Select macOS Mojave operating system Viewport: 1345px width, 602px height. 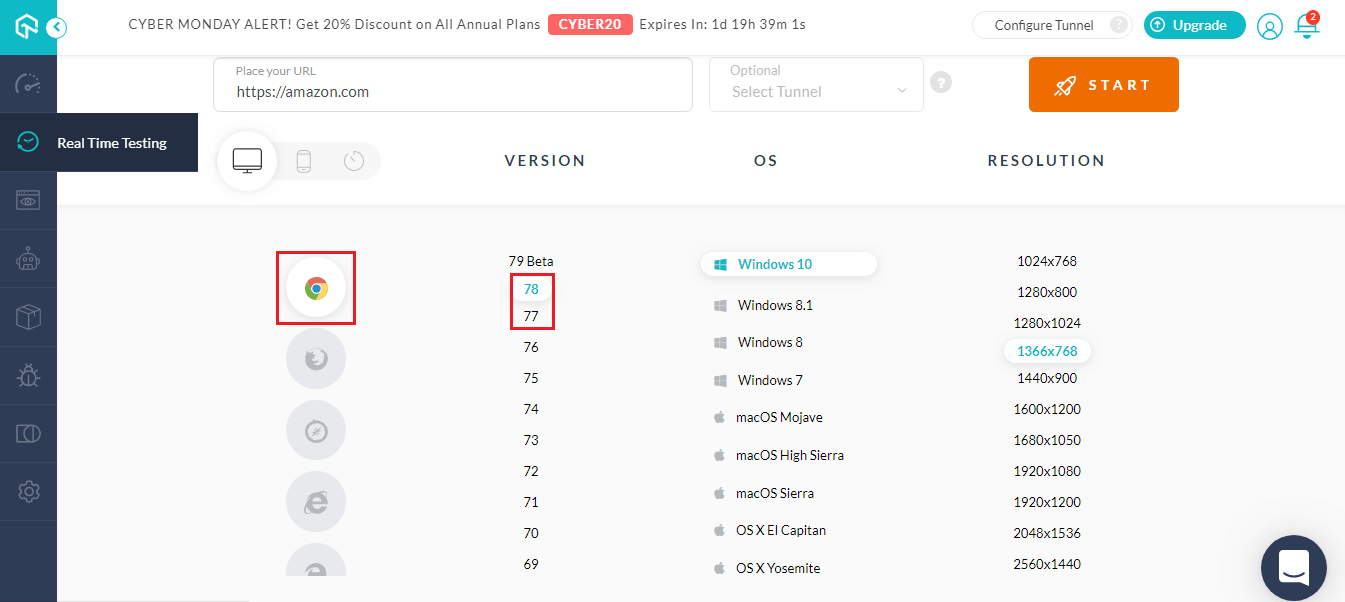click(x=768, y=417)
